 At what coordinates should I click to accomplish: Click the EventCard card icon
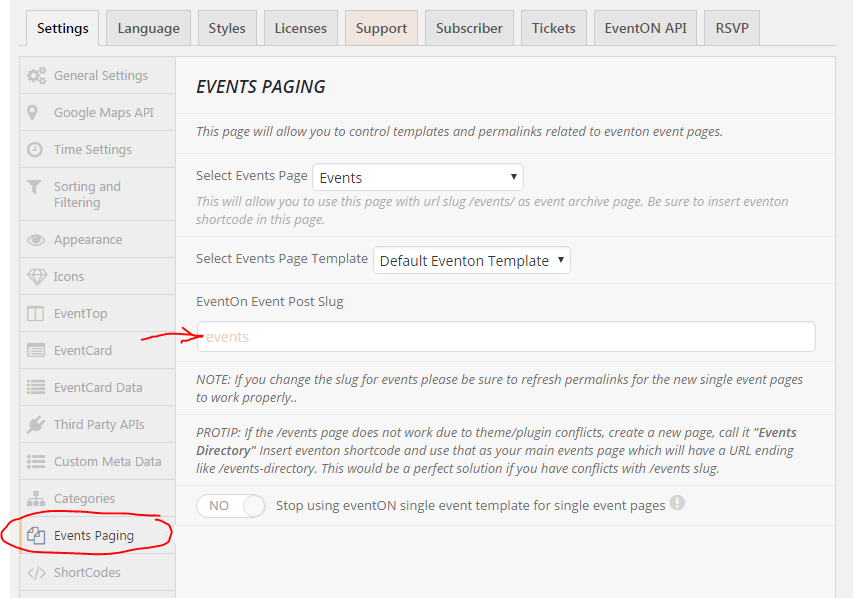tap(36, 350)
